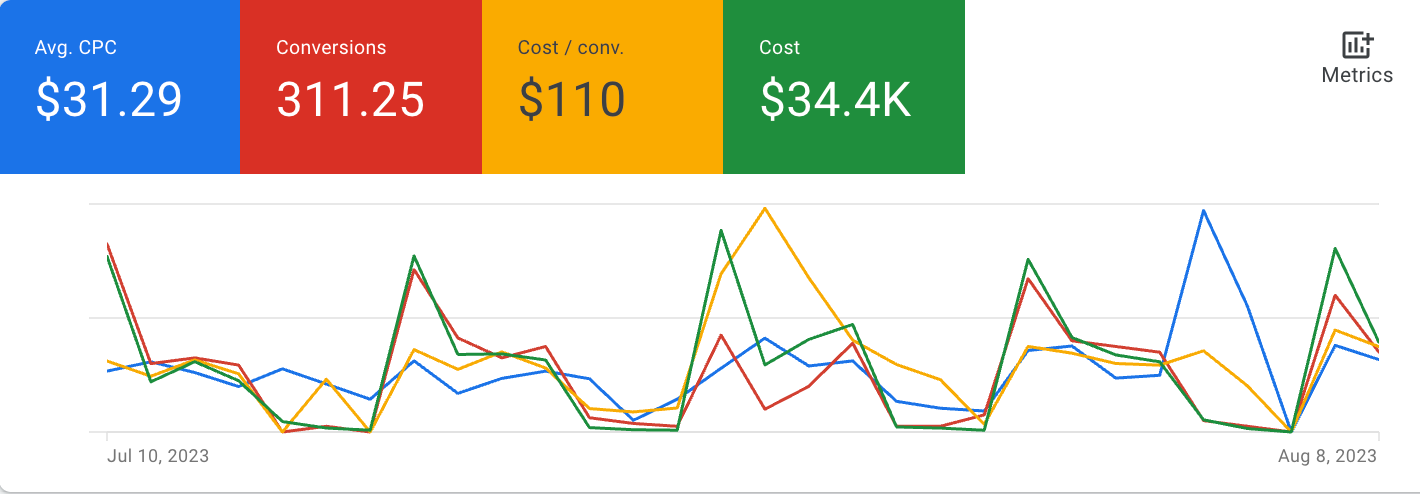Click the 311.25 conversions value
1420x494 pixels.
[x=351, y=100]
